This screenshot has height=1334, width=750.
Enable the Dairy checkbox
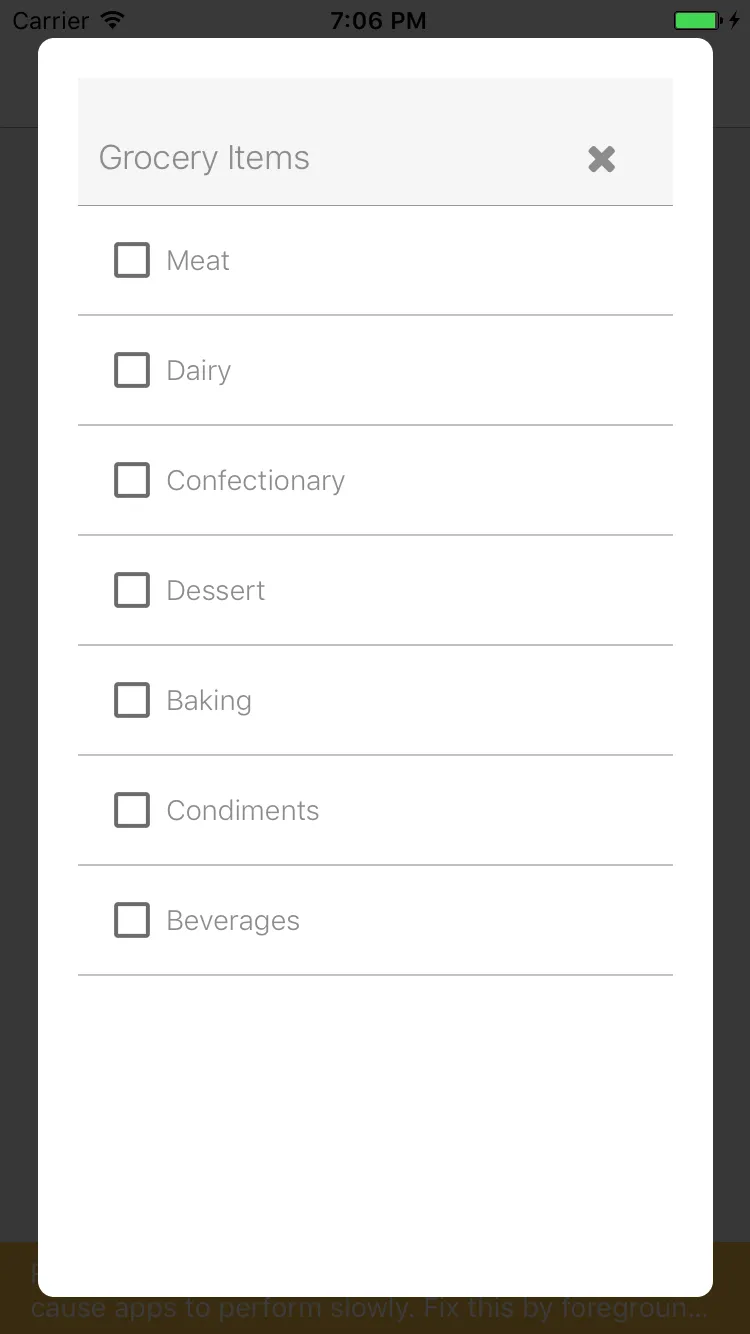pyautogui.click(x=132, y=370)
